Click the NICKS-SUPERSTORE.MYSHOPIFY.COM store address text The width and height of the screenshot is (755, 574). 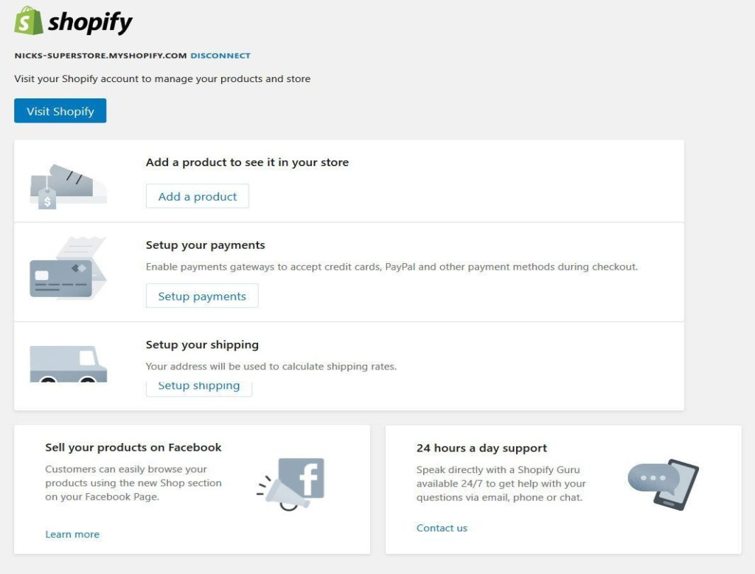(101, 55)
